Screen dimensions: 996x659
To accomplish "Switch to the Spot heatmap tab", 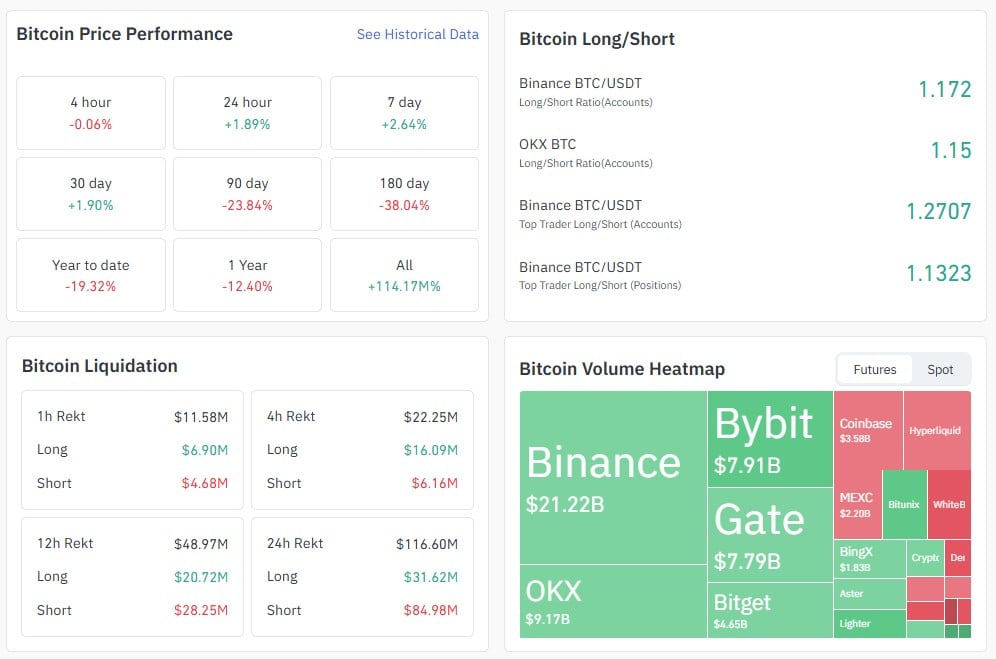I will tap(938, 369).
